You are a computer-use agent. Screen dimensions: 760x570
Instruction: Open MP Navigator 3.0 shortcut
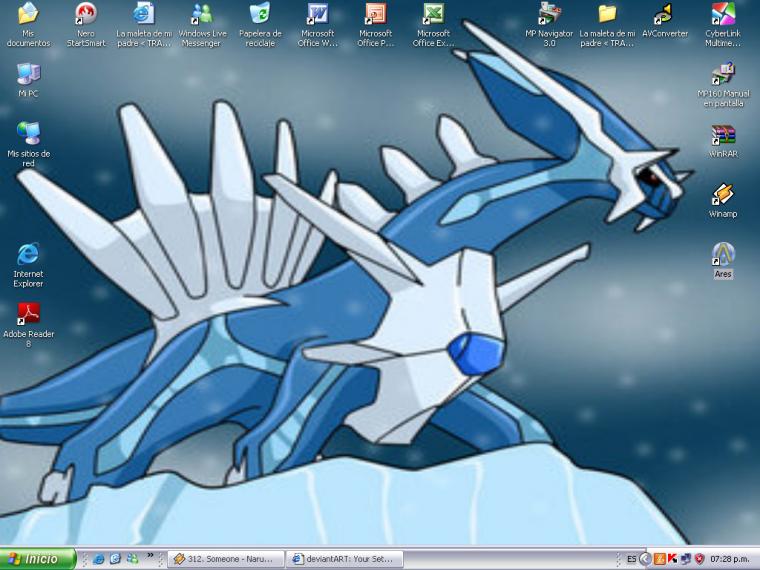pyautogui.click(x=549, y=24)
